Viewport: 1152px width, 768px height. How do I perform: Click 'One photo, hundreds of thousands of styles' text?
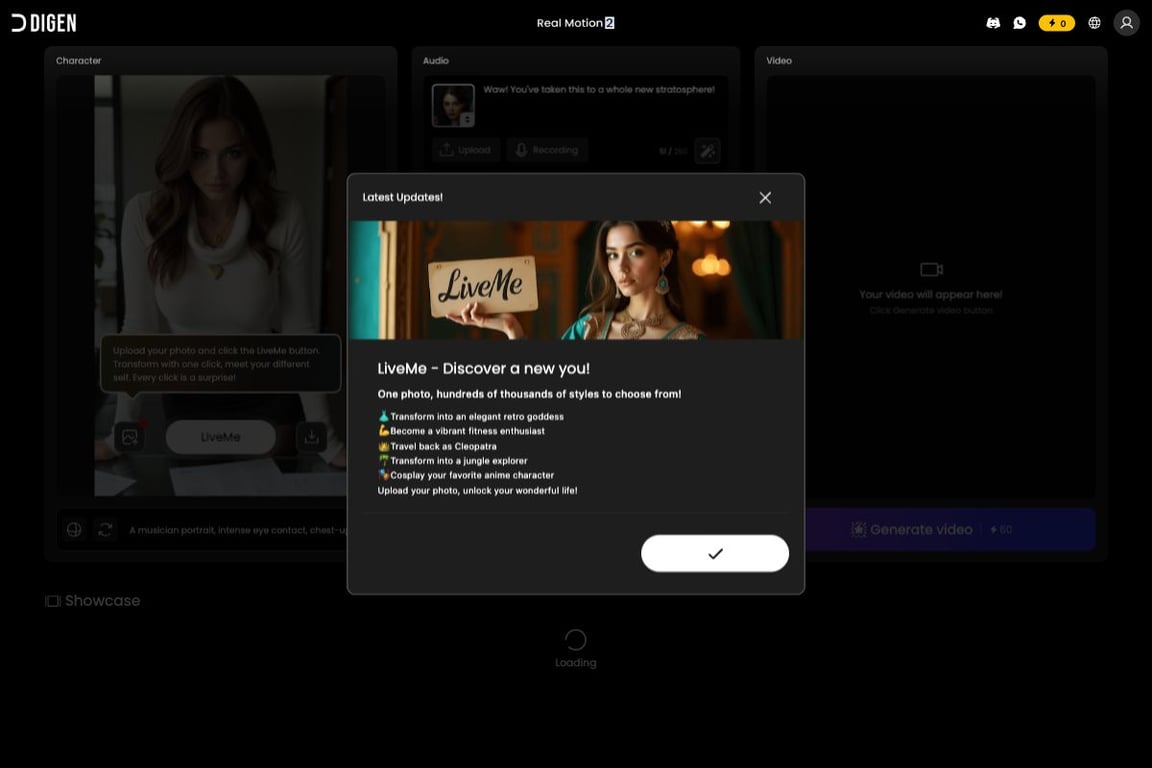click(529, 394)
